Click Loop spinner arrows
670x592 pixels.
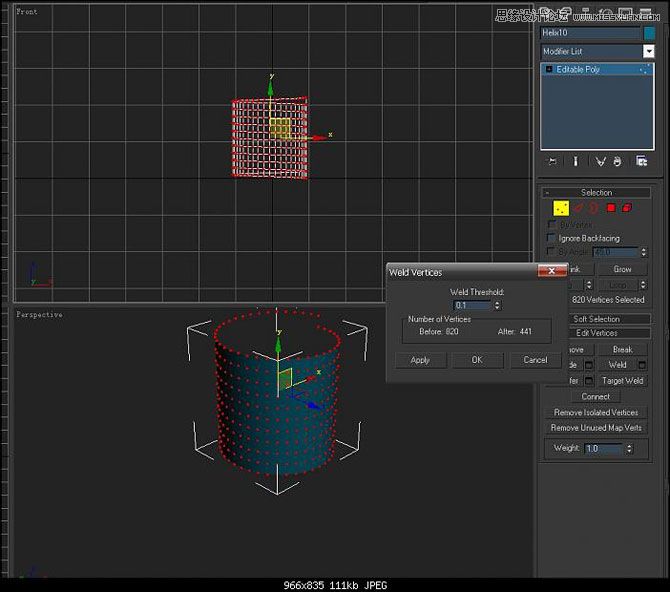click(643, 285)
